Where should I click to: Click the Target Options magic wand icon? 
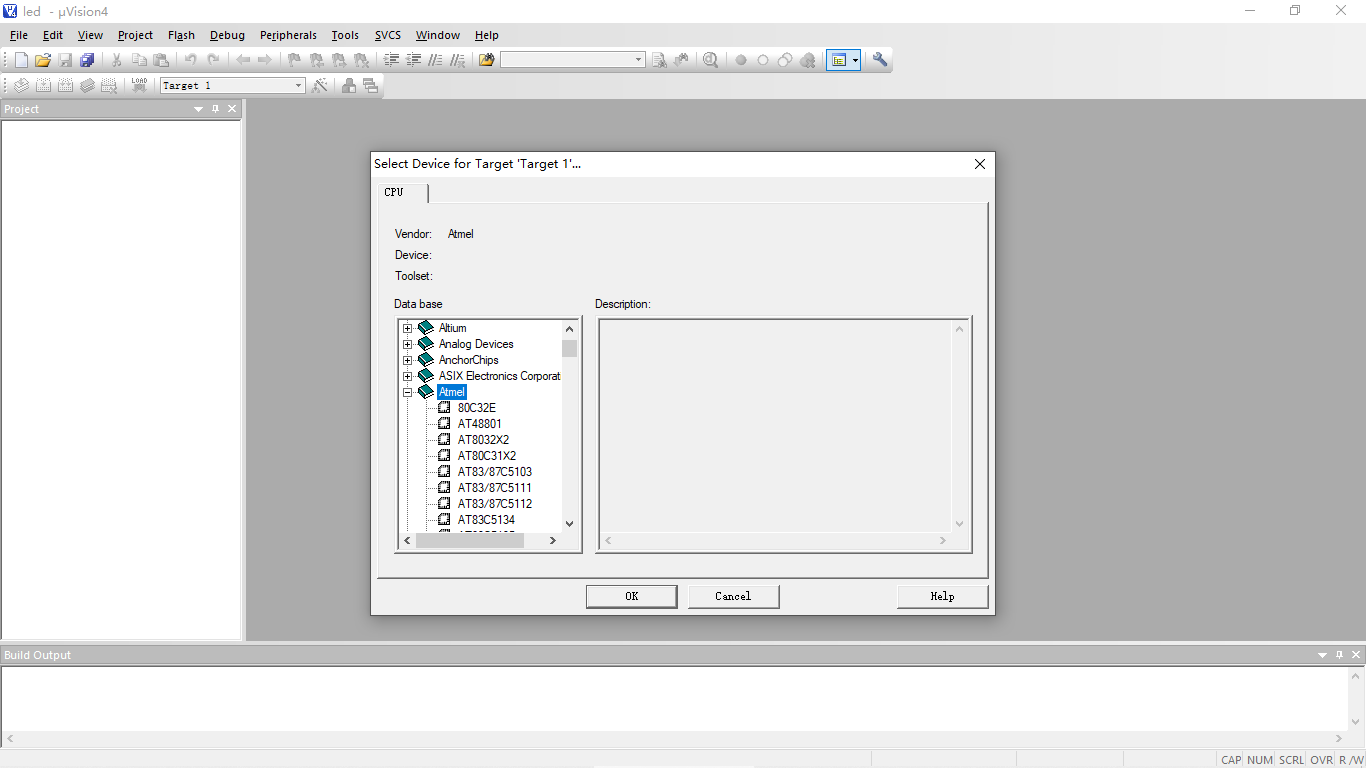click(320, 86)
